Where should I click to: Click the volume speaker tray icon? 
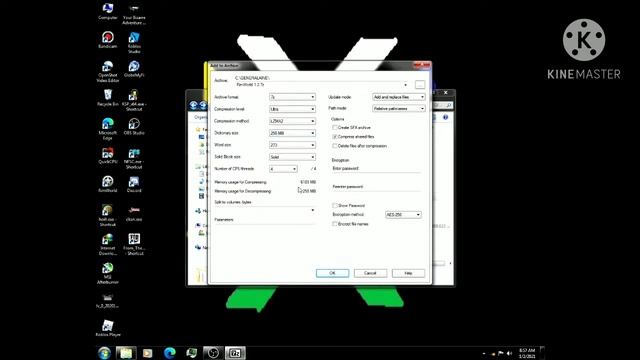pos(509,353)
